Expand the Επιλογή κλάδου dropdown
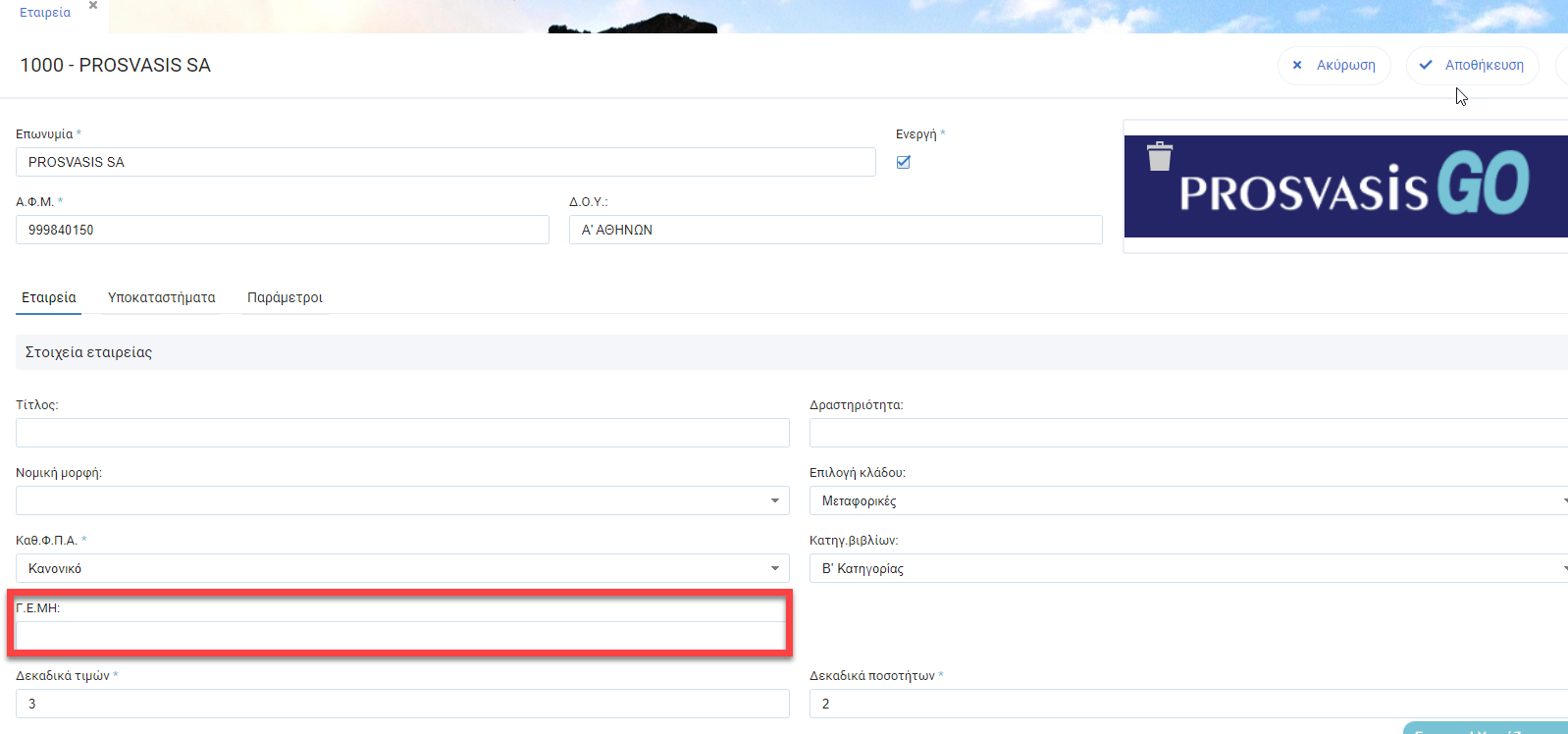 pos(1187,500)
